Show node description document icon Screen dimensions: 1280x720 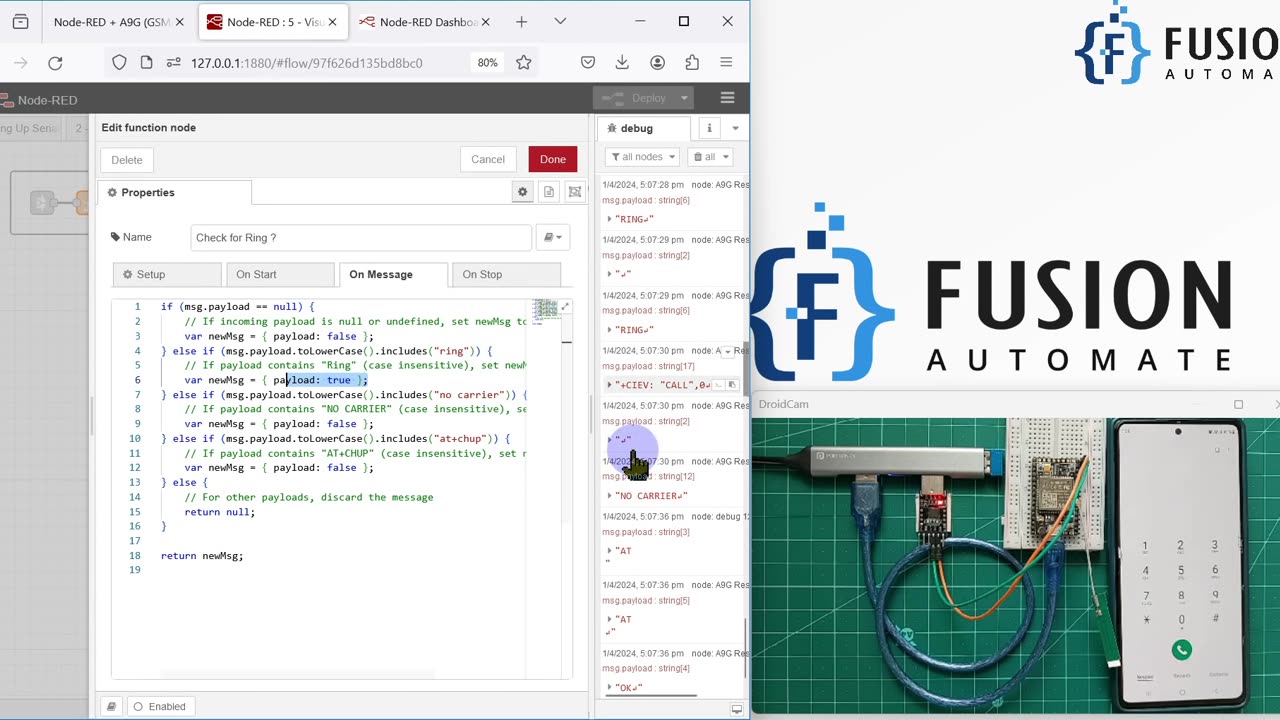pos(548,192)
